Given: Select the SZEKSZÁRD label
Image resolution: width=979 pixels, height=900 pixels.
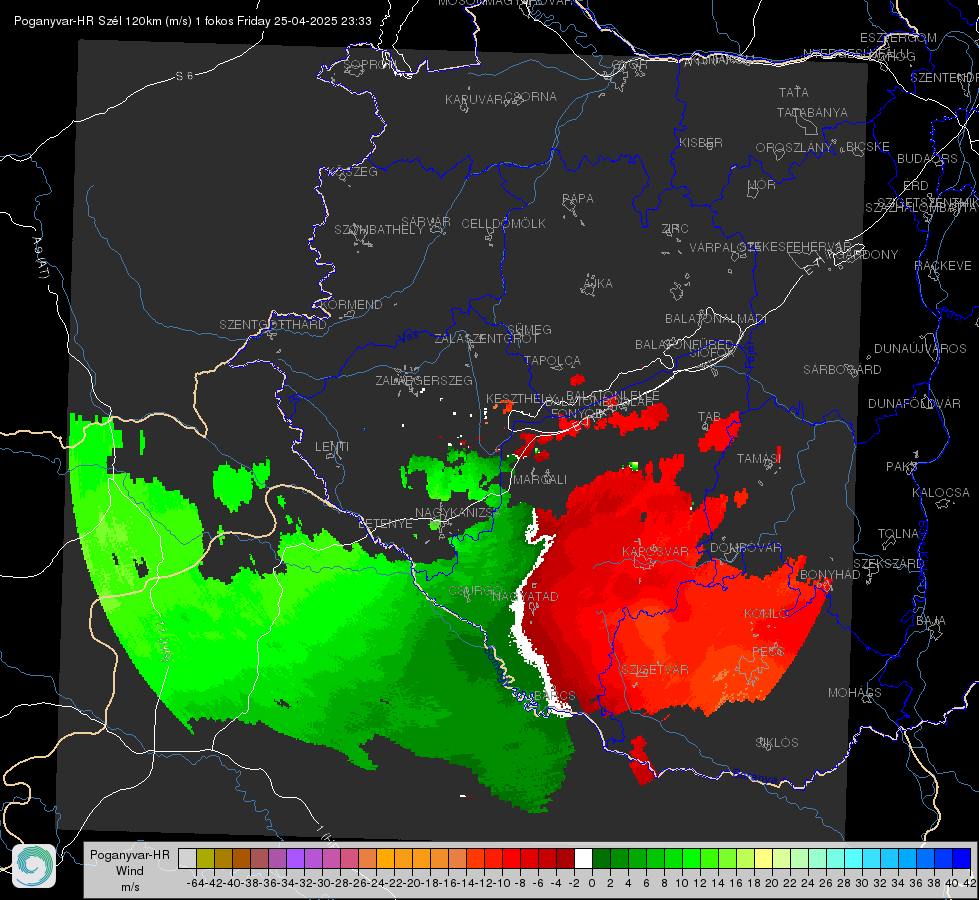Looking at the screenshot, I should pos(888,564).
